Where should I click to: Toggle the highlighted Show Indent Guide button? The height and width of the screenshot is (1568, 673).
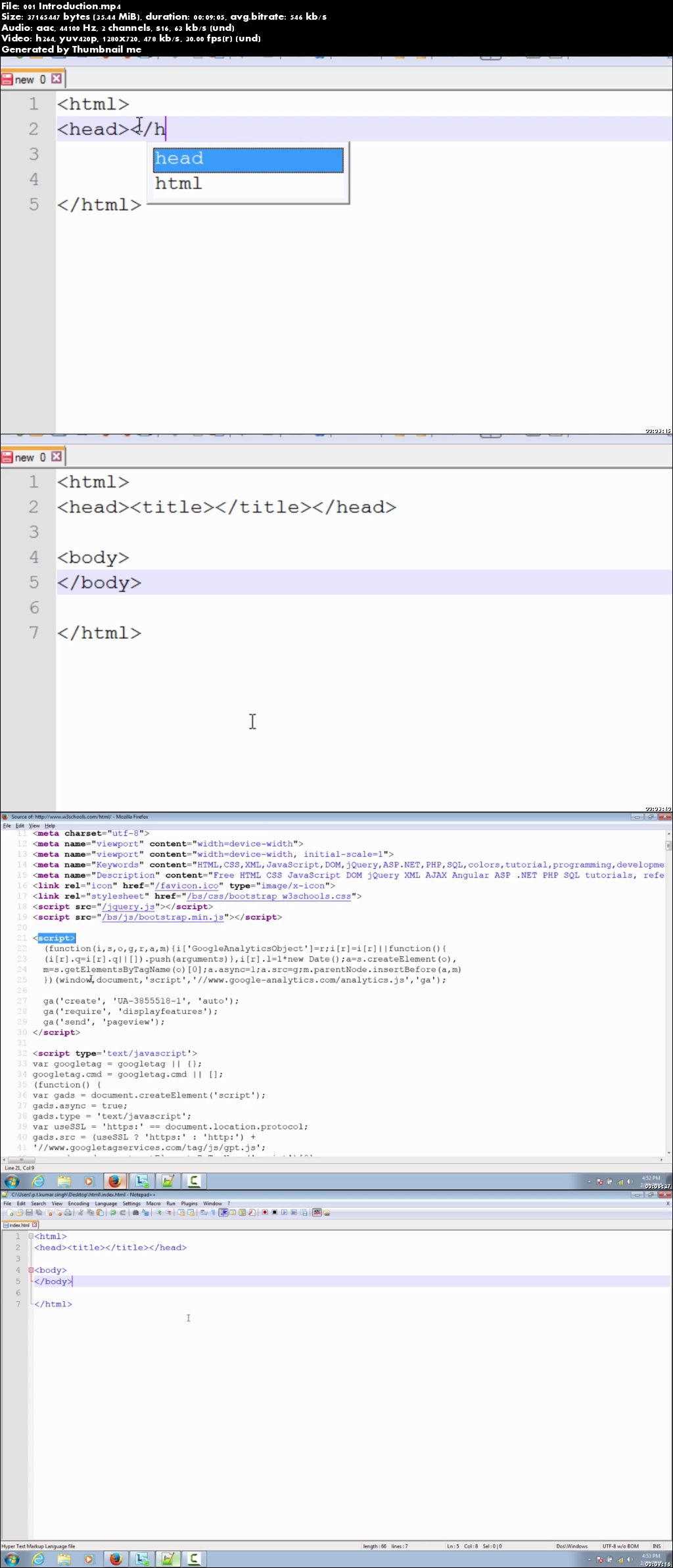click(x=223, y=1212)
